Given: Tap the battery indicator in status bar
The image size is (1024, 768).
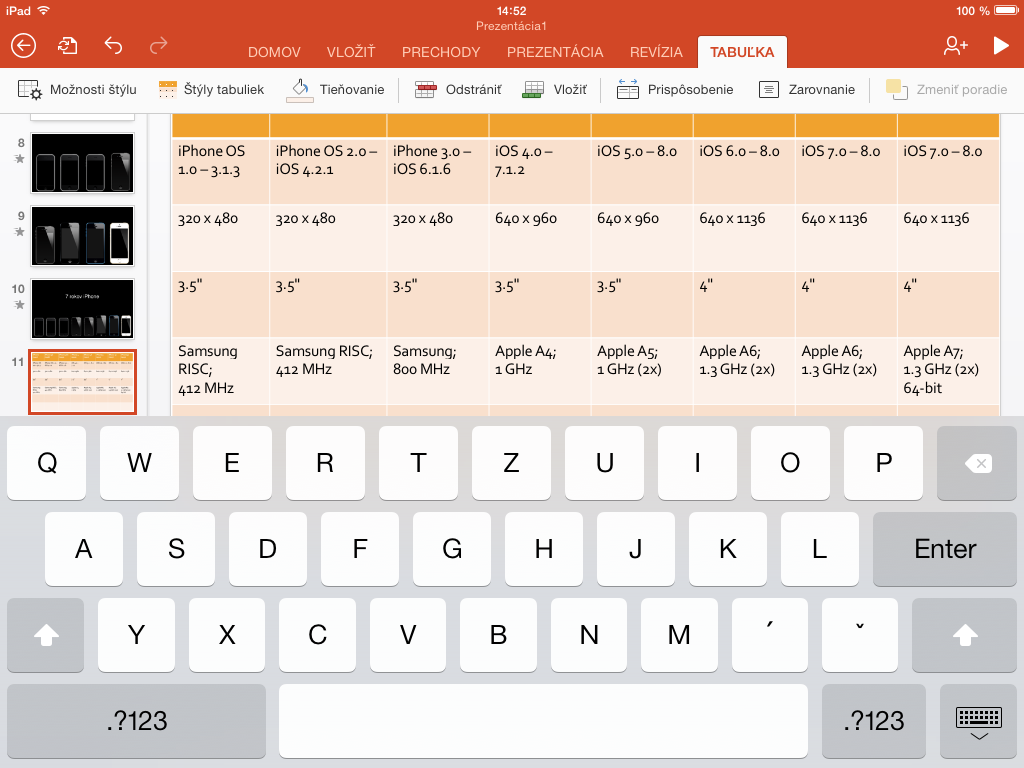Looking at the screenshot, I should point(1005,10).
